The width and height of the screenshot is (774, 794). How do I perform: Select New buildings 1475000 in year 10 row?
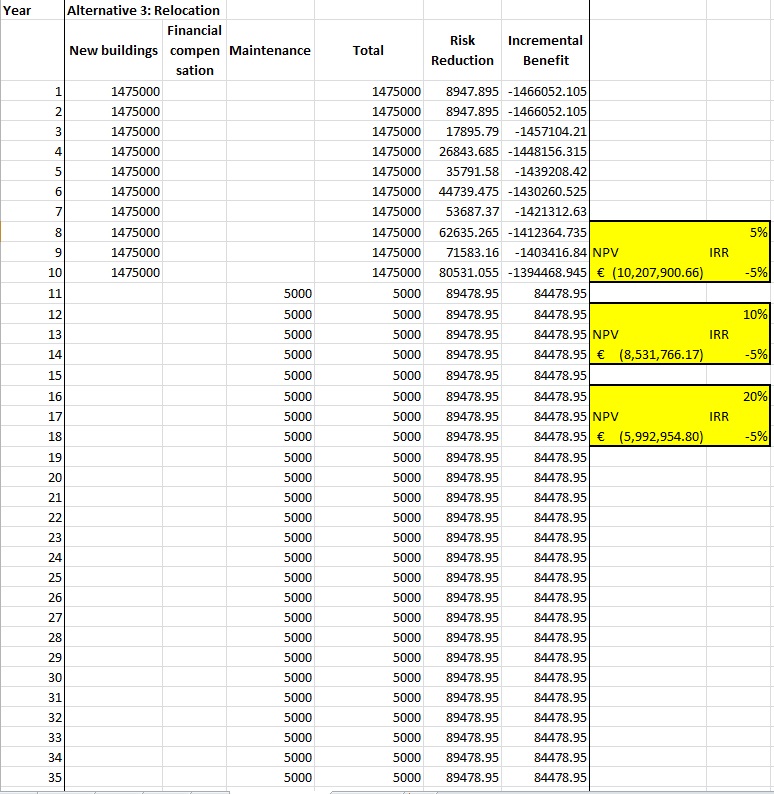point(114,272)
